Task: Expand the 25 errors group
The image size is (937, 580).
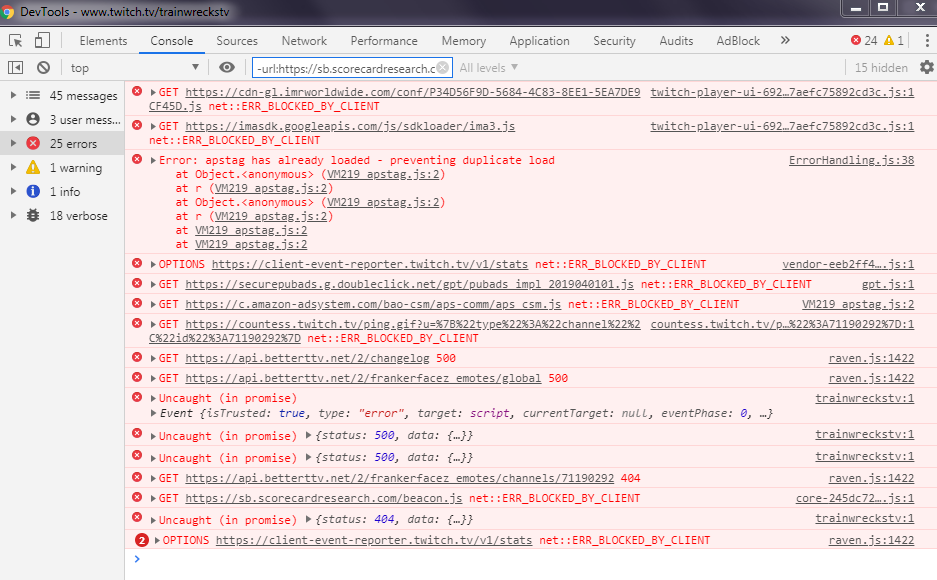Action: 13,143
